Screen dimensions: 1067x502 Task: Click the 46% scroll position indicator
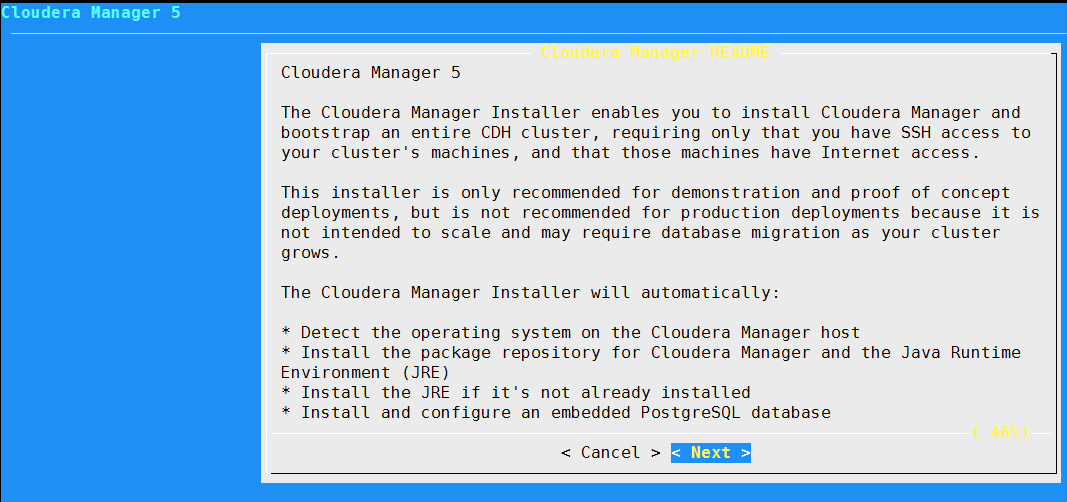pyautogui.click(x=1000, y=432)
